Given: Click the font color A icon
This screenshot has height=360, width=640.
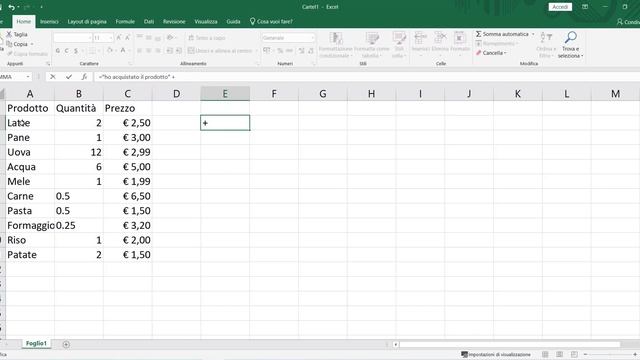Looking at the screenshot, I should click(x=123, y=51).
